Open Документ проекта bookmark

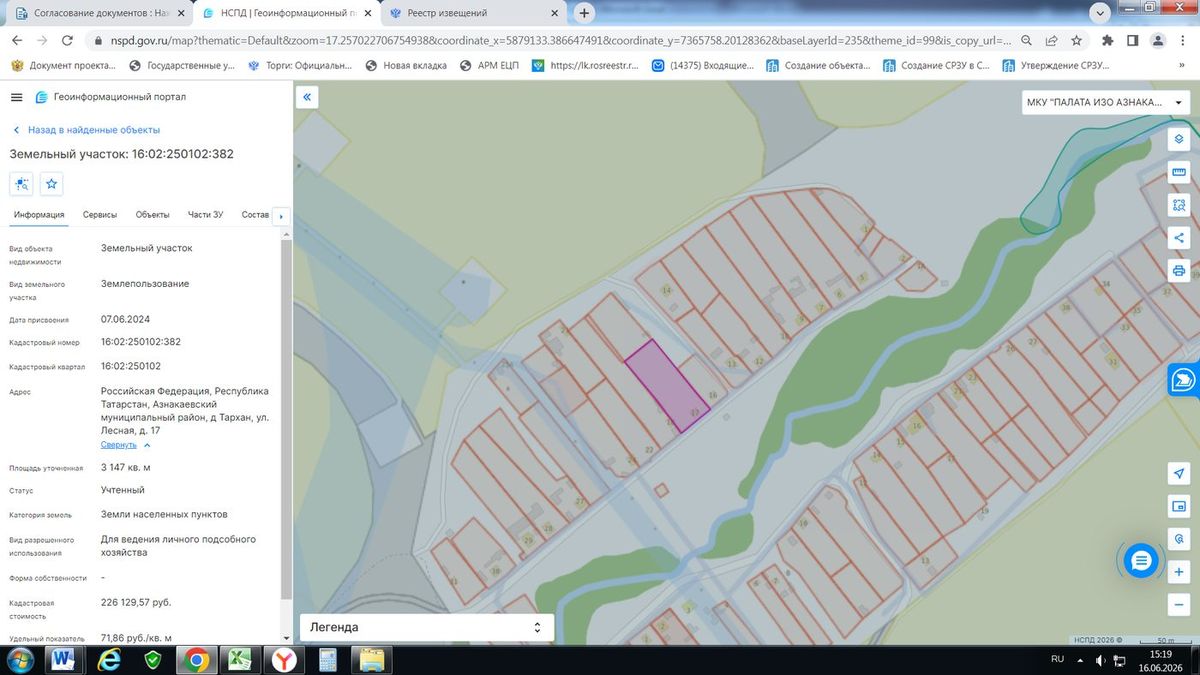pyautogui.click(x=63, y=65)
